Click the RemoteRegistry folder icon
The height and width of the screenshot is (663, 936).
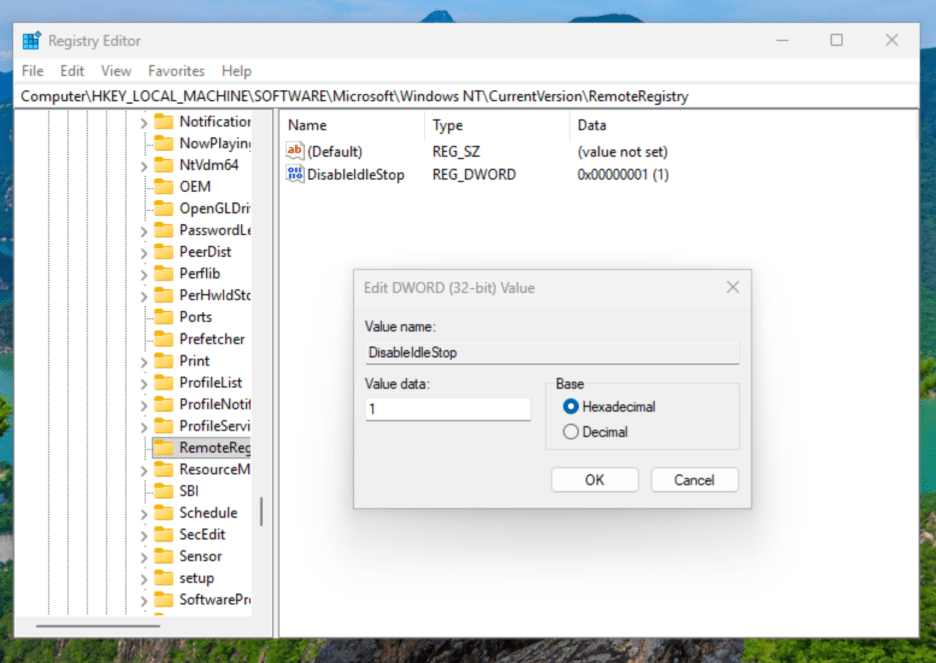click(x=165, y=447)
